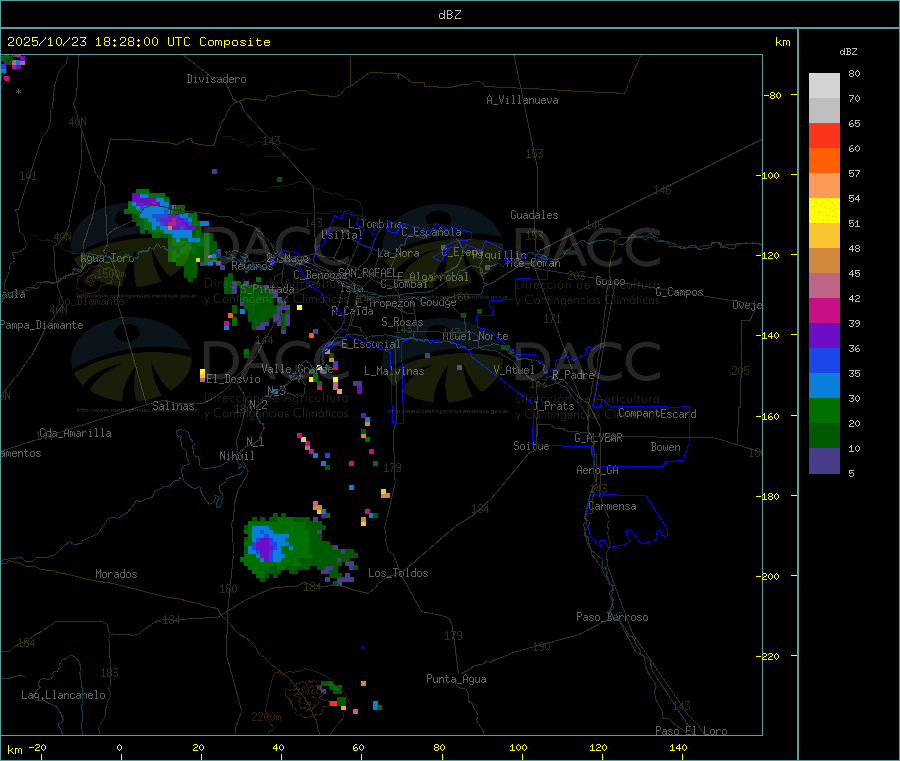Click the Paso_Barroso label
This screenshot has width=900, height=761.
[x=612, y=617]
